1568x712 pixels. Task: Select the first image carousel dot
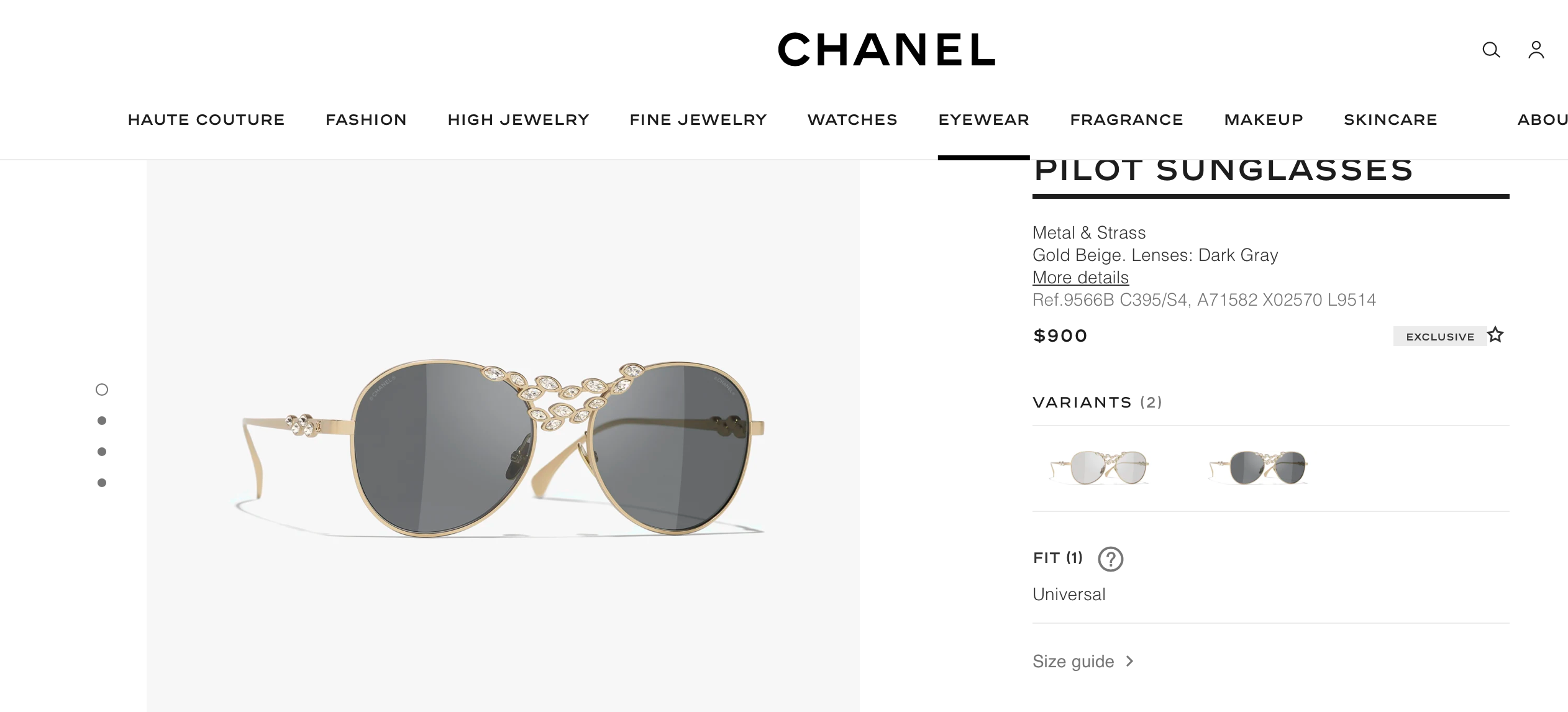click(102, 390)
